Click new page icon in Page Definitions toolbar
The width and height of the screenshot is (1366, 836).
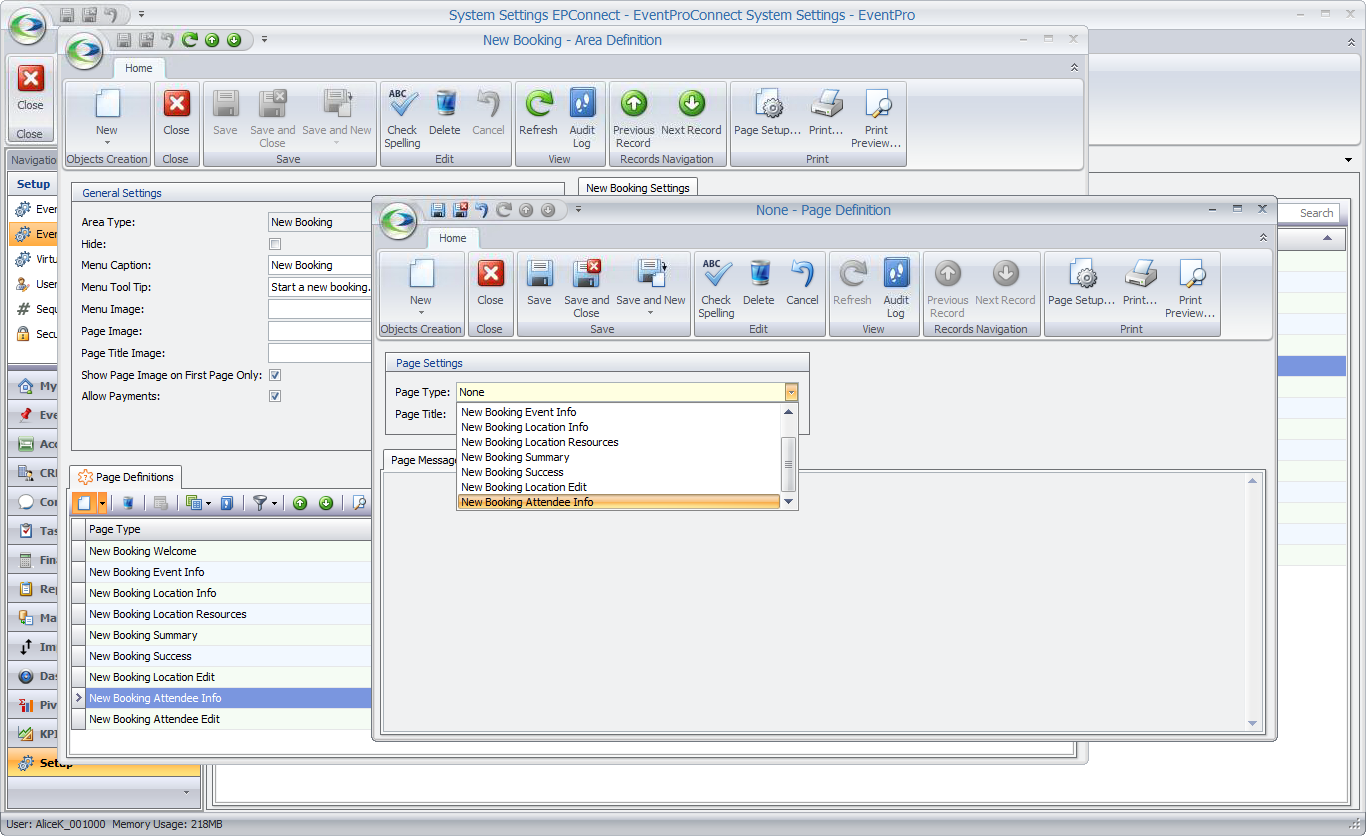[x=84, y=503]
